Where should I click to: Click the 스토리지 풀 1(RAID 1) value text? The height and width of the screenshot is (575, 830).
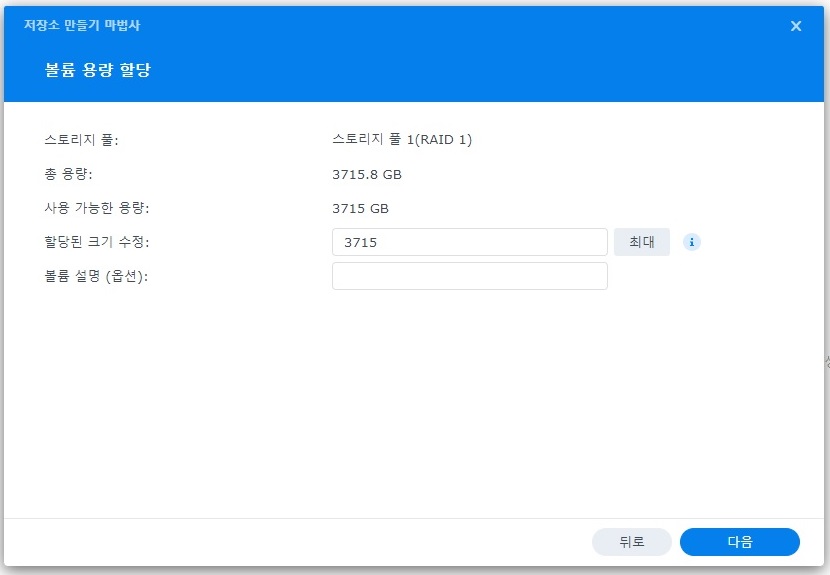pos(402,139)
